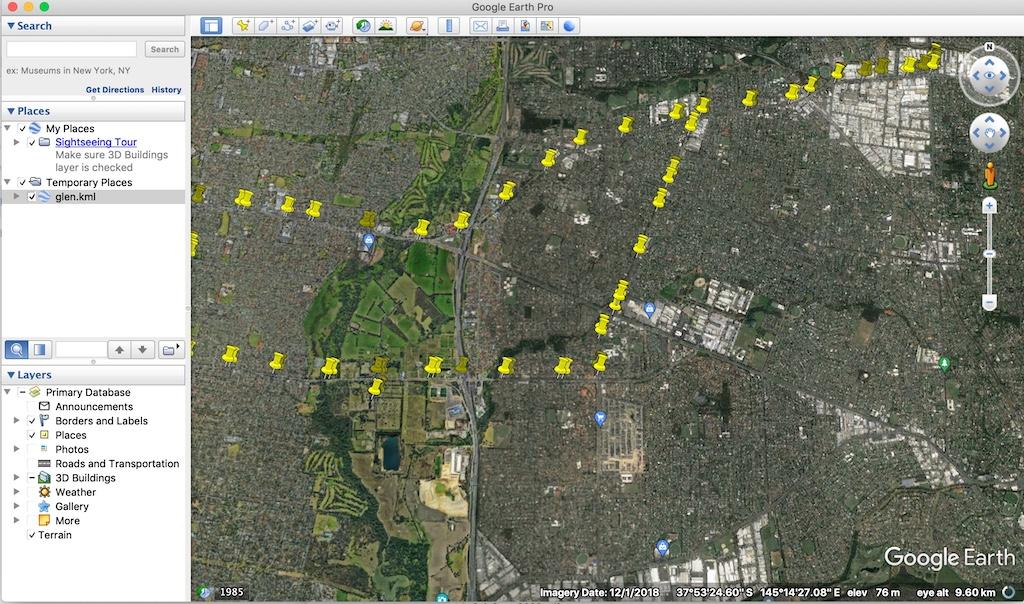1024x604 pixels.
Task: Disable the Borders and Labels layer
Action: point(33,421)
